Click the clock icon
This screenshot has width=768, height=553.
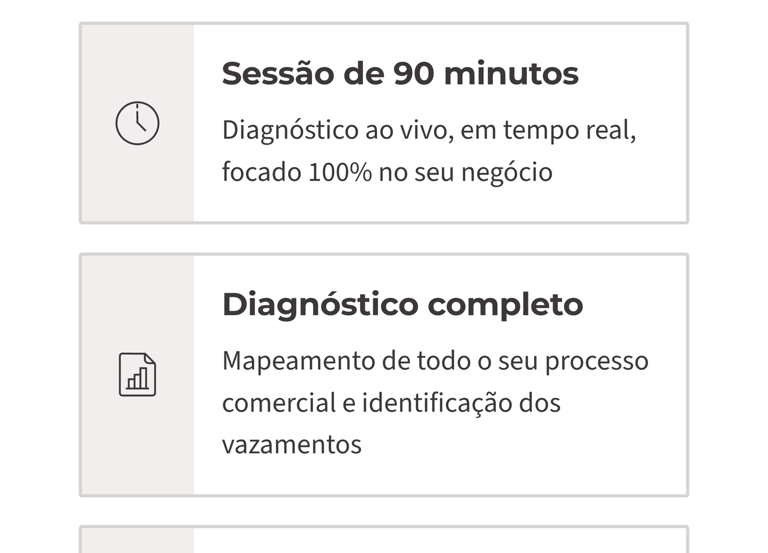(x=137, y=124)
